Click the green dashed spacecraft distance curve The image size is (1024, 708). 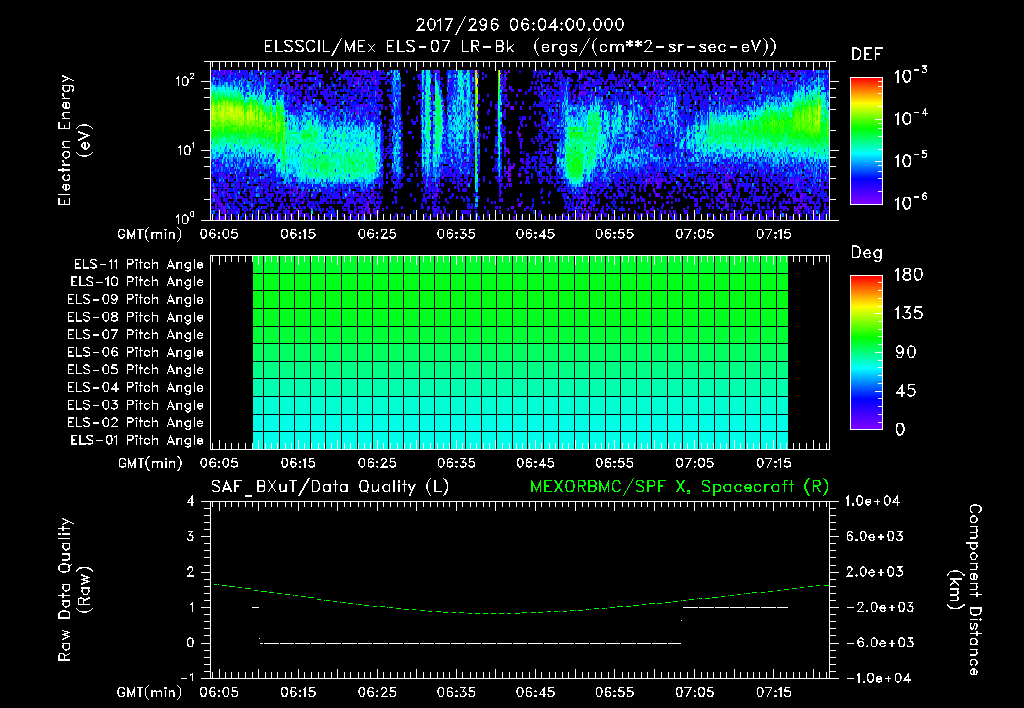coord(522,613)
